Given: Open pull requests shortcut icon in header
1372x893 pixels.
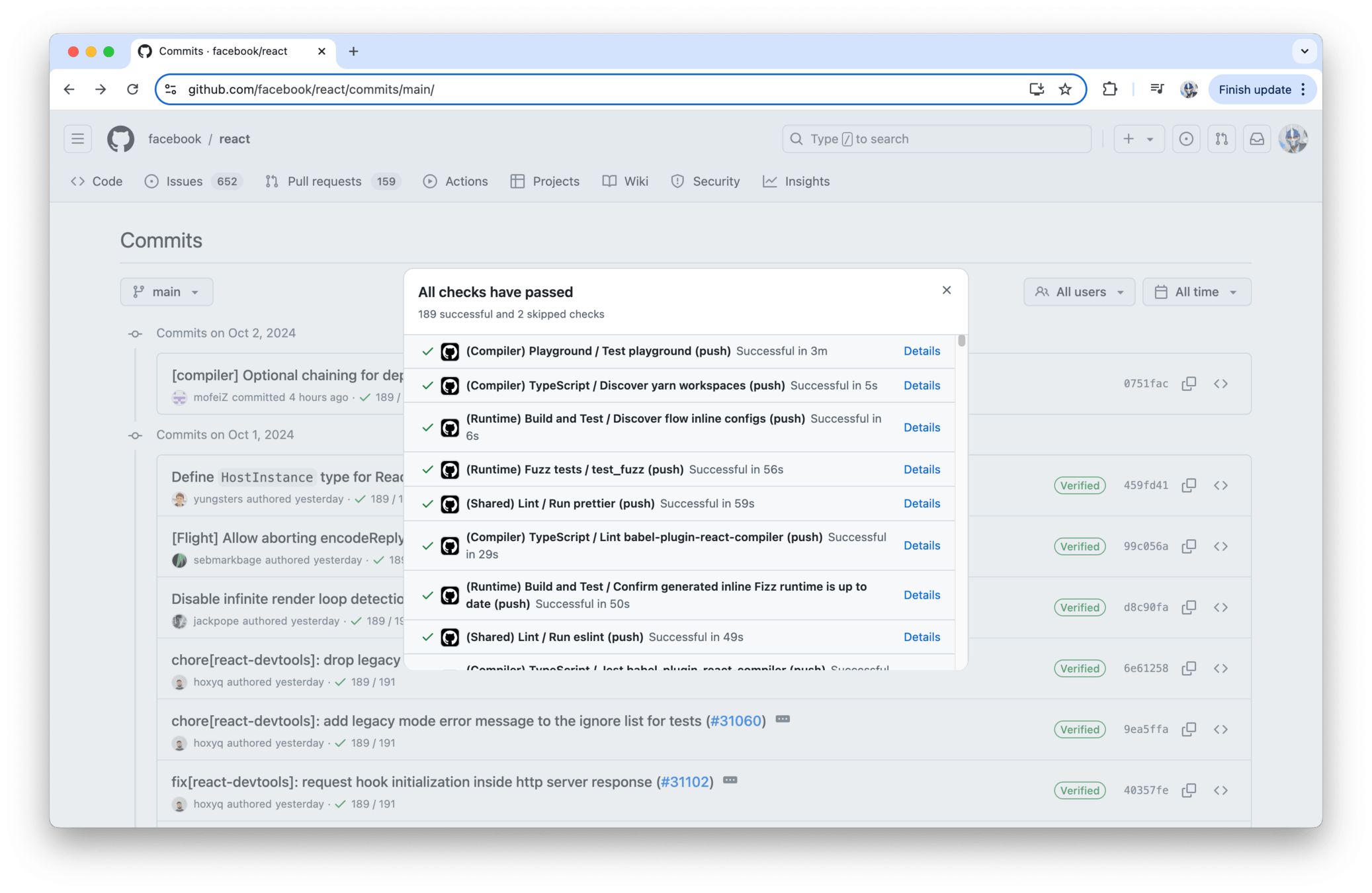Looking at the screenshot, I should tap(1221, 139).
